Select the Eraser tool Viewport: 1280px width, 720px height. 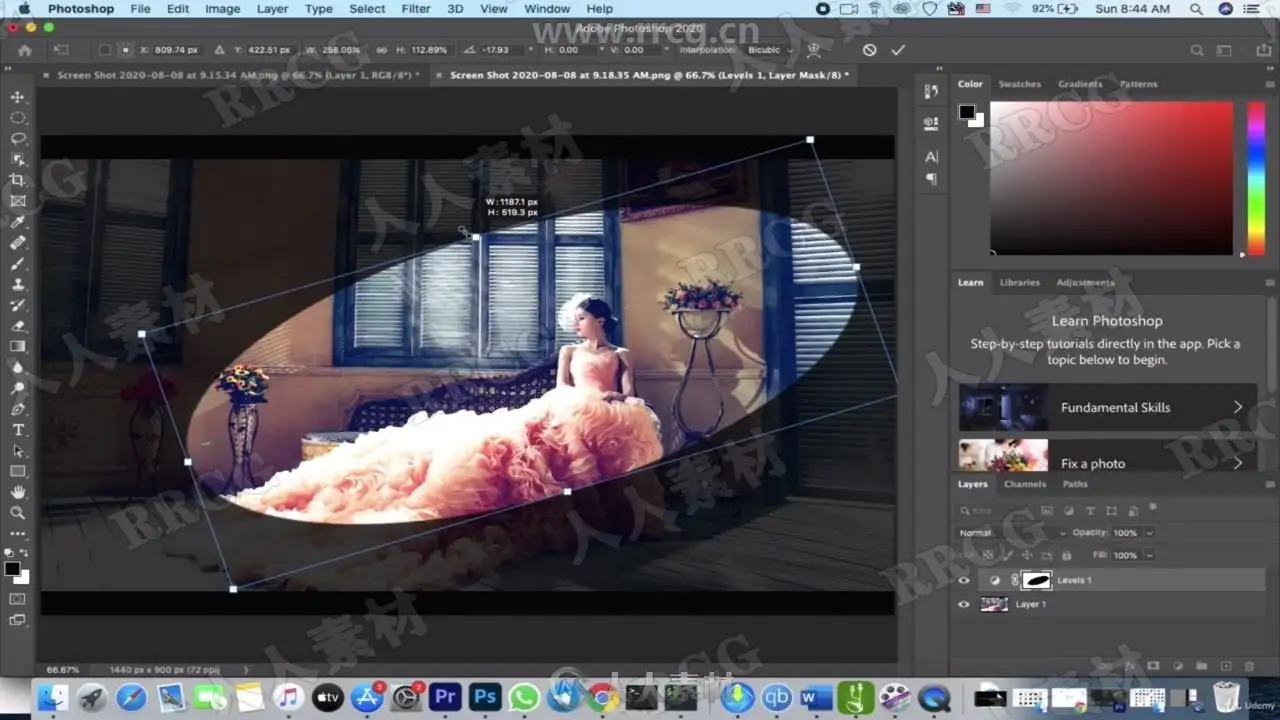[18, 326]
